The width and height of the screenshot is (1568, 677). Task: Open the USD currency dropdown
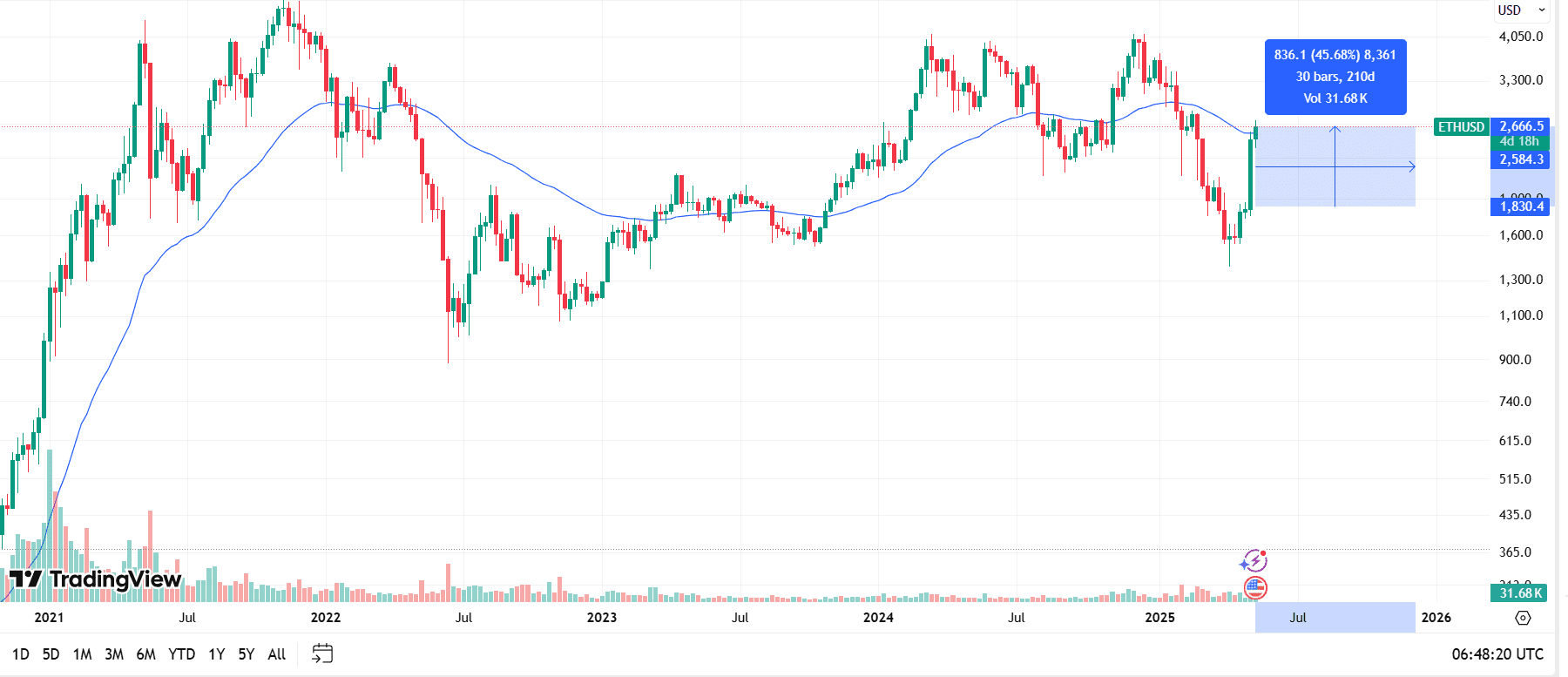[x=1521, y=10]
